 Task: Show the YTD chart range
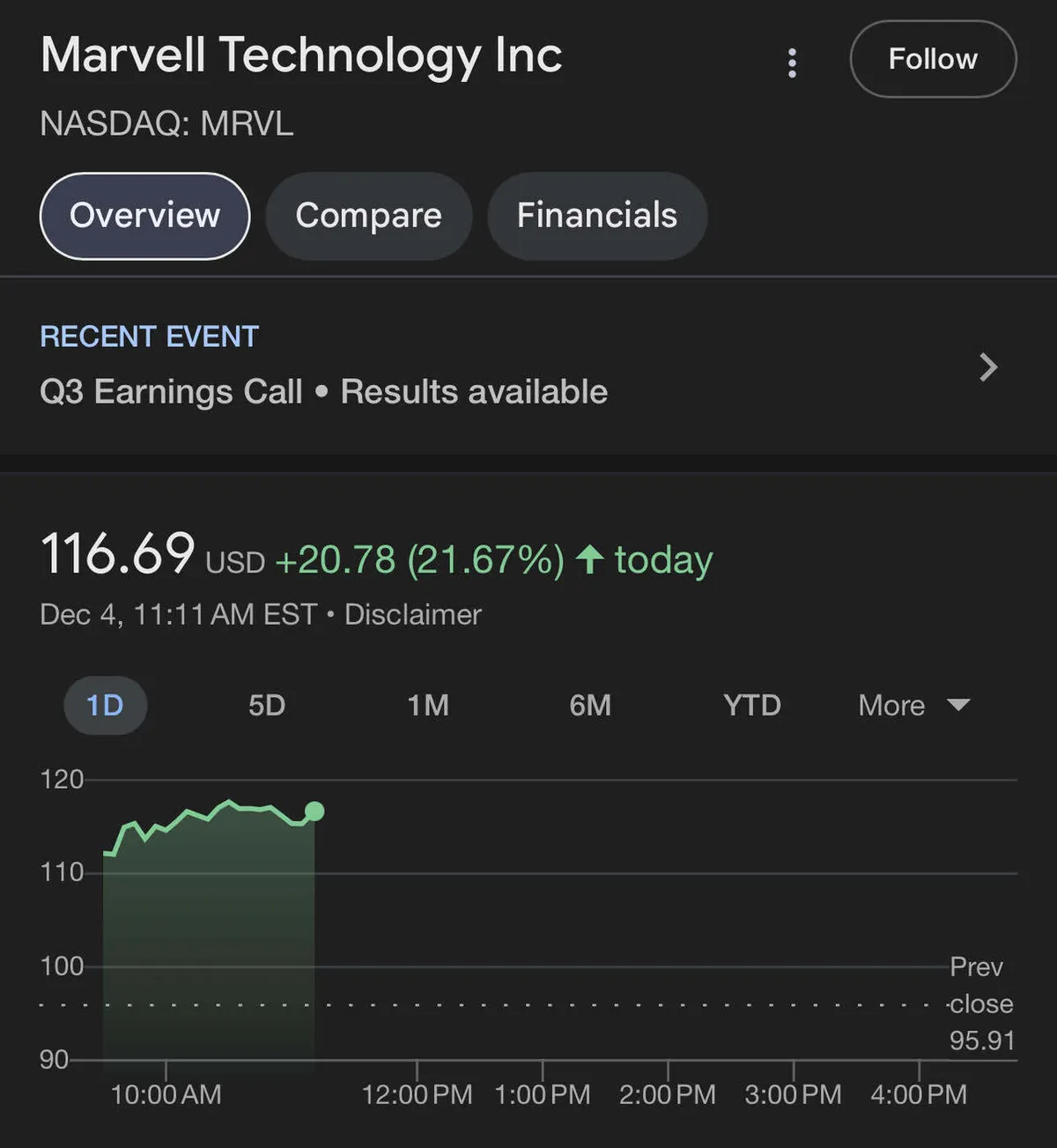click(752, 705)
